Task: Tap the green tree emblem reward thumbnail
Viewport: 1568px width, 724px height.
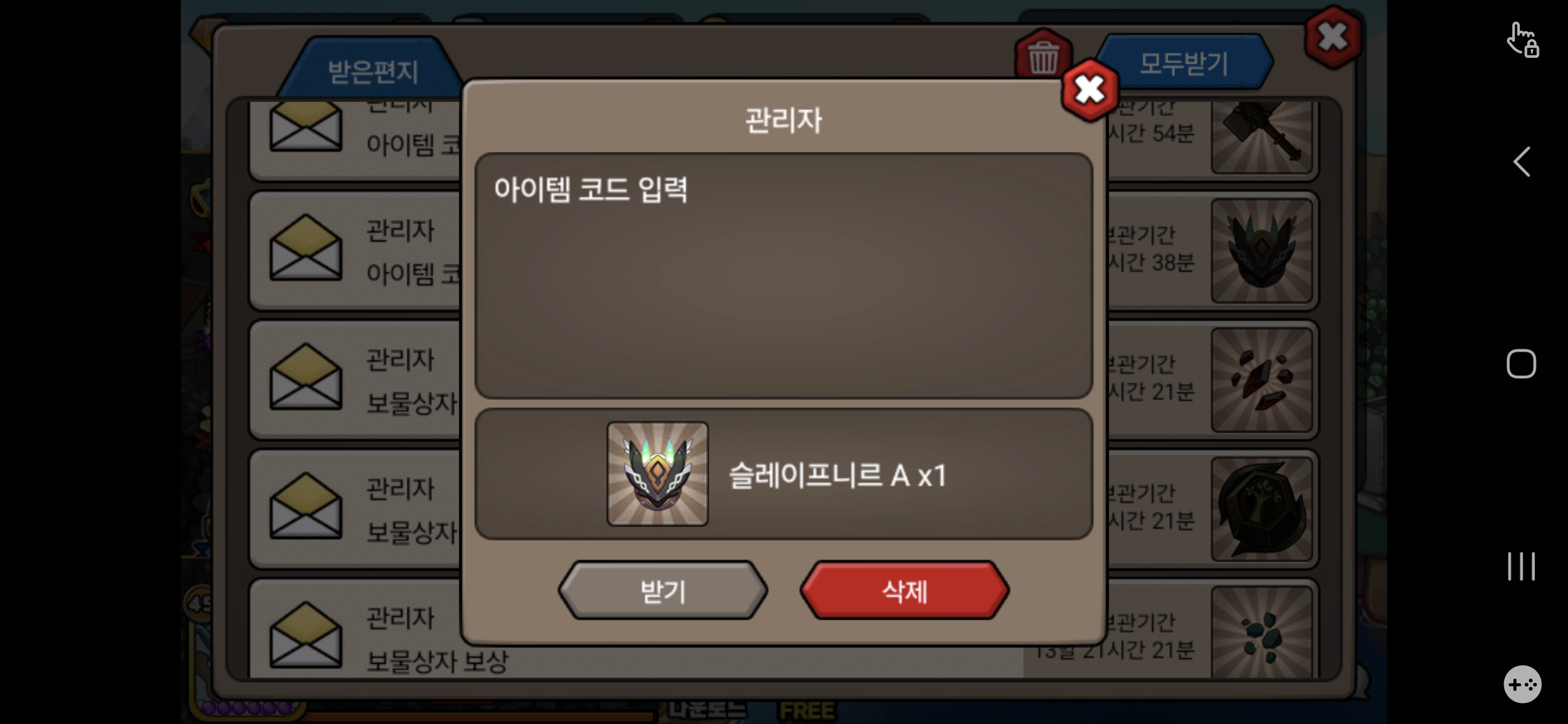Action: (x=1261, y=508)
